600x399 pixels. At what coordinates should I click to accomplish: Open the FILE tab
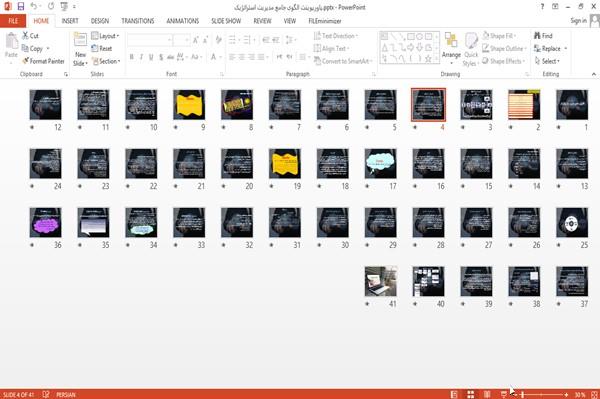(13, 21)
